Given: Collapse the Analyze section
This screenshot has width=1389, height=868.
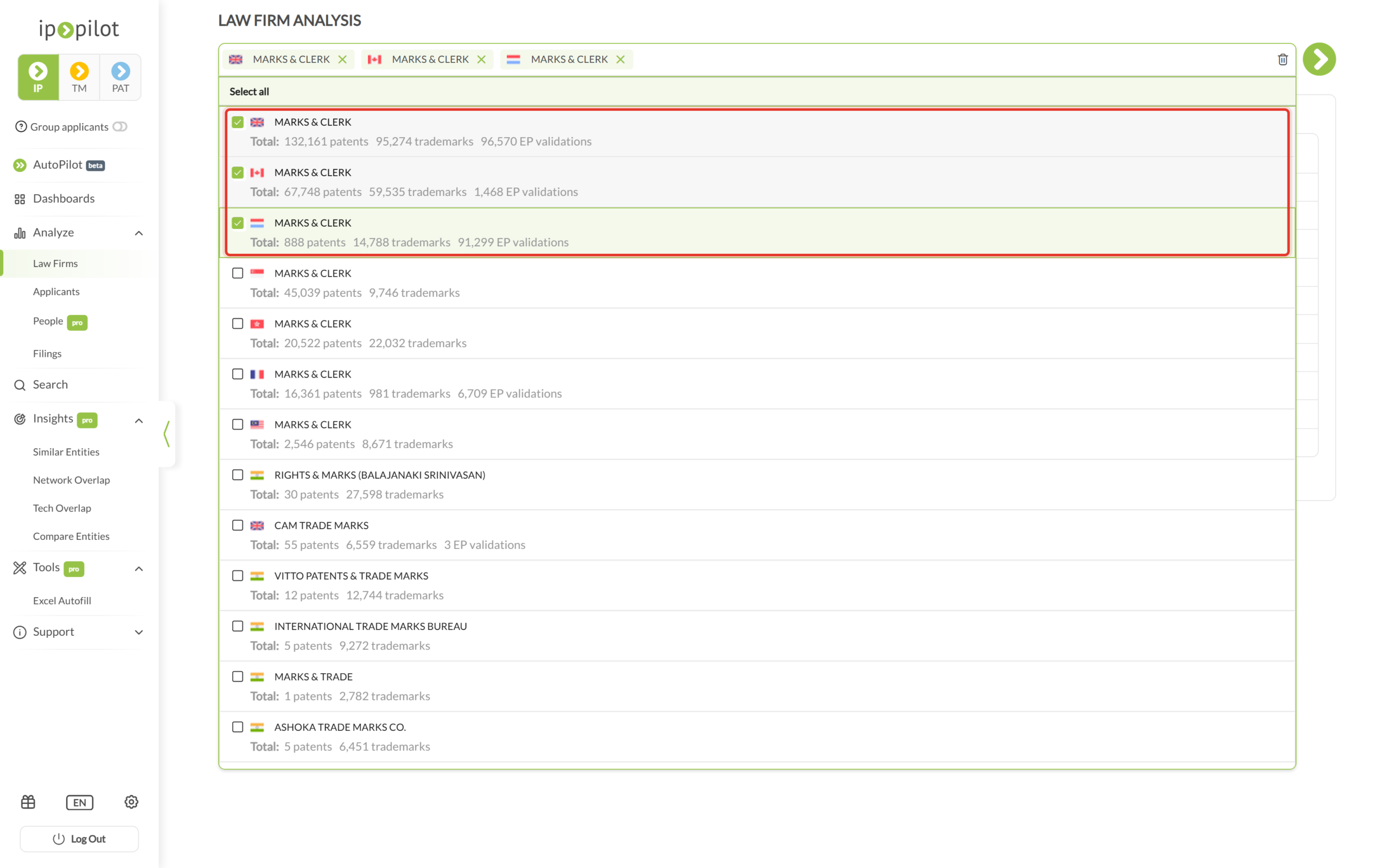Looking at the screenshot, I should pos(139,233).
